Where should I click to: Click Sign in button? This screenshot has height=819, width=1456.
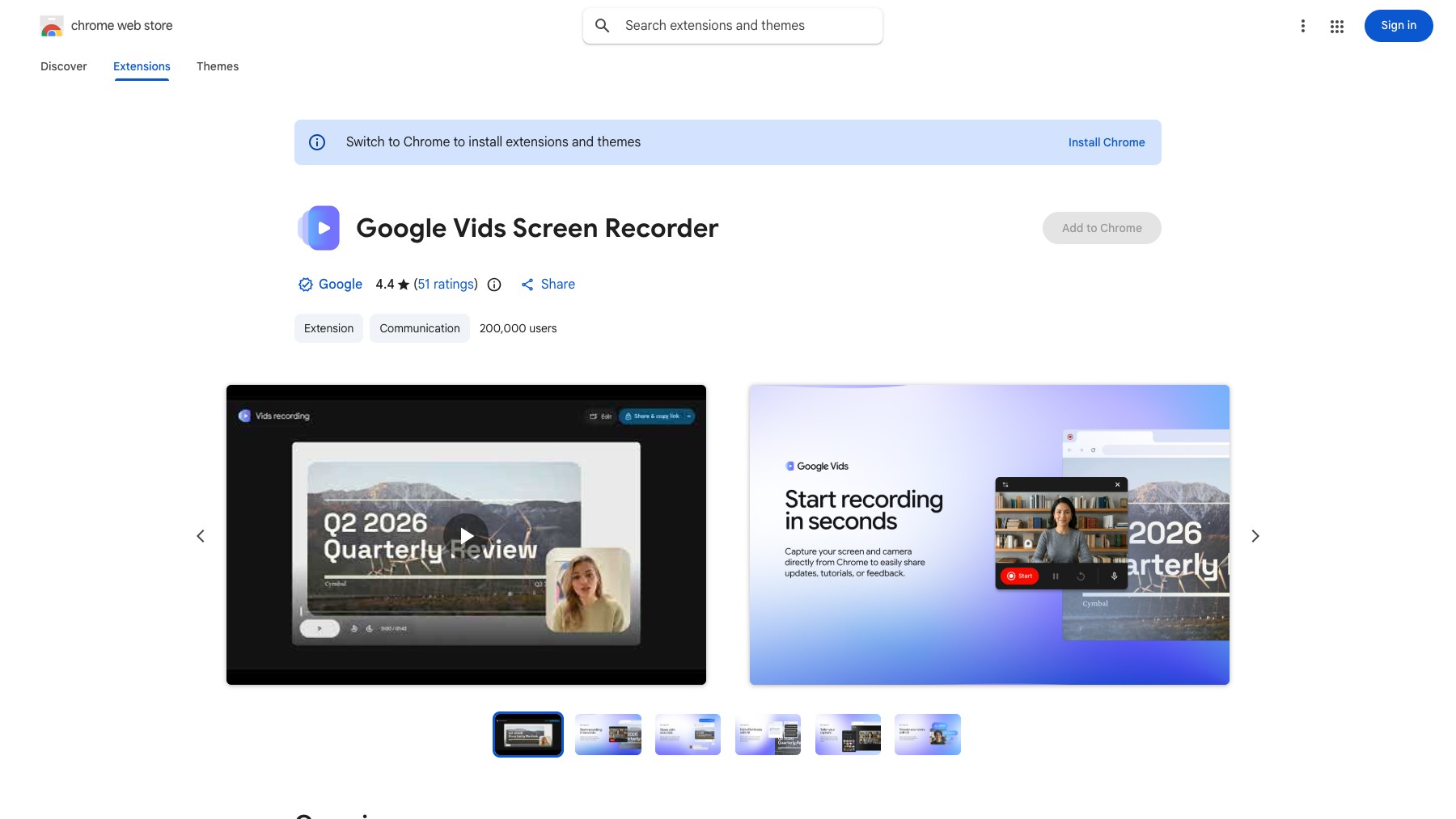(x=1399, y=26)
